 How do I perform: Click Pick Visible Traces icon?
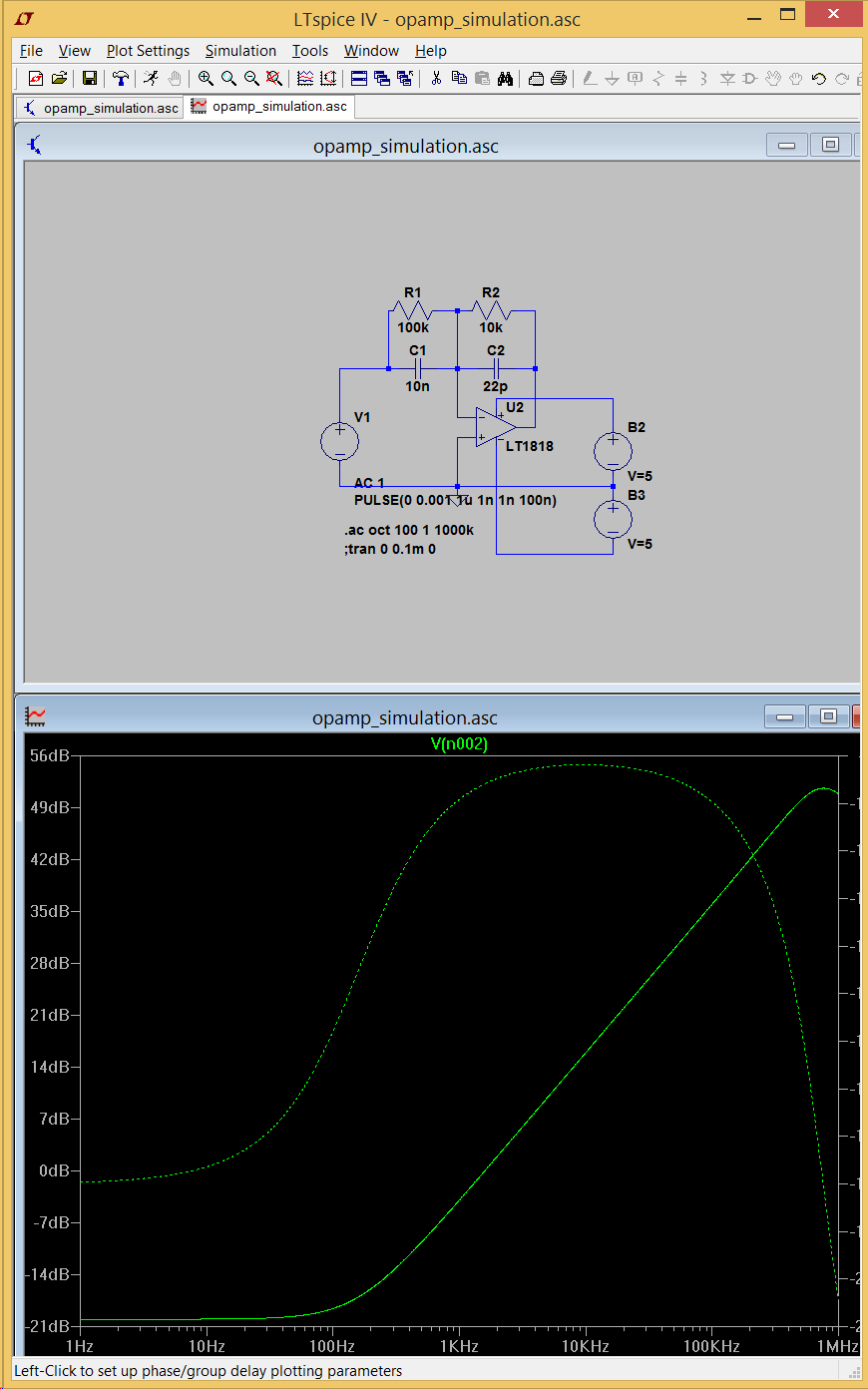pos(328,78)
